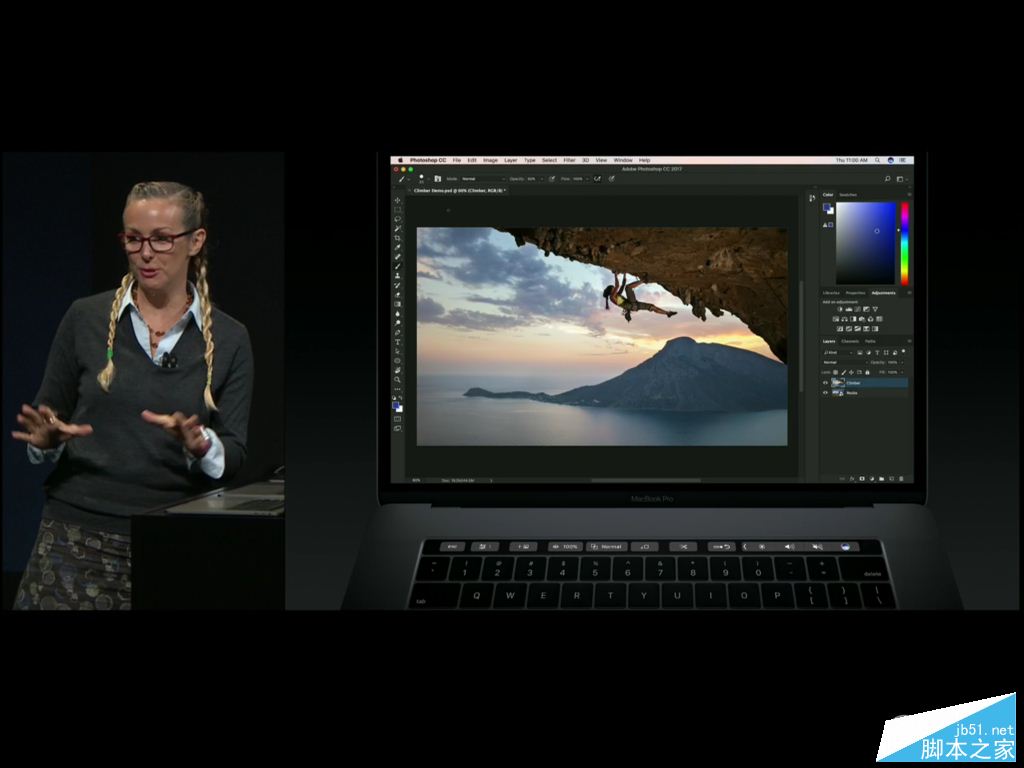The image size is (1024, 768).
Task: Open the layer filter Kind dropdown
Action: [838, 353]
